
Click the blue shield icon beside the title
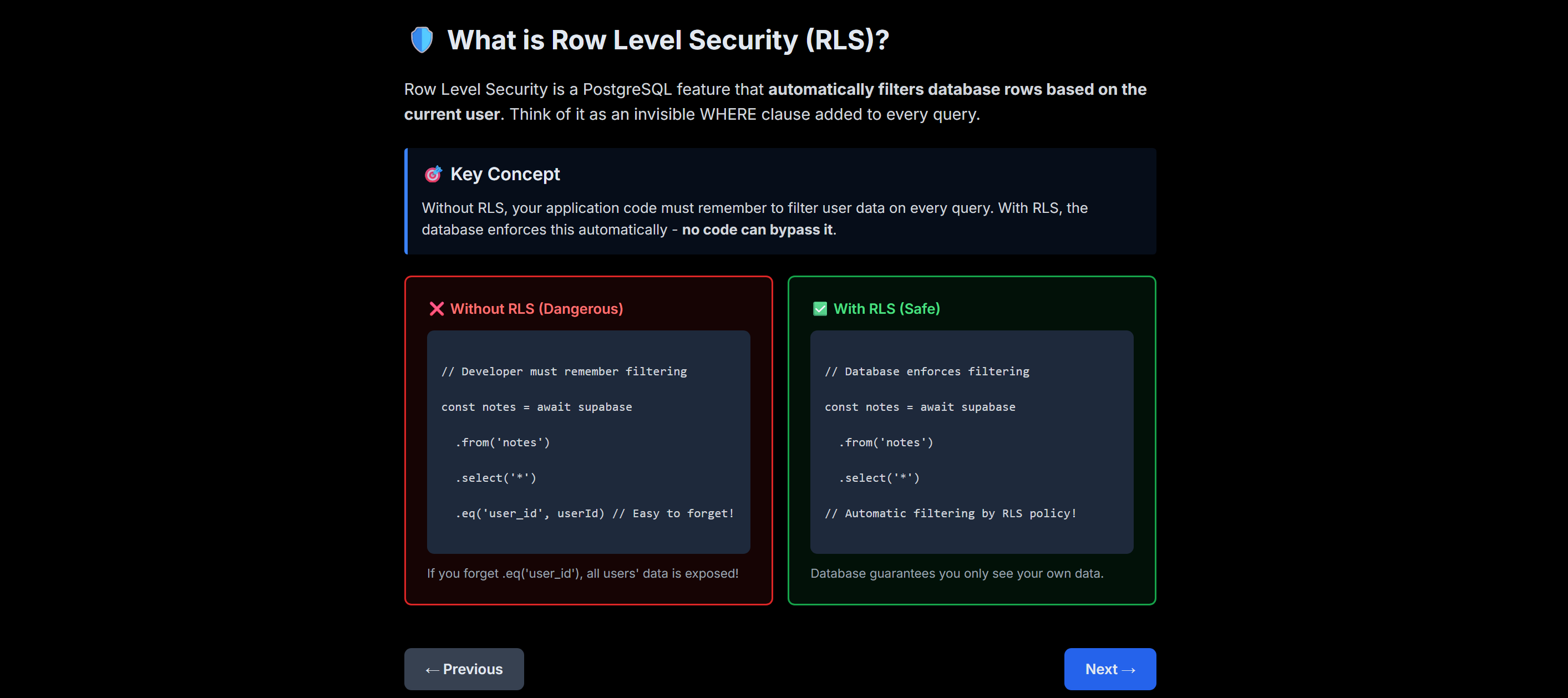[421, 40]
